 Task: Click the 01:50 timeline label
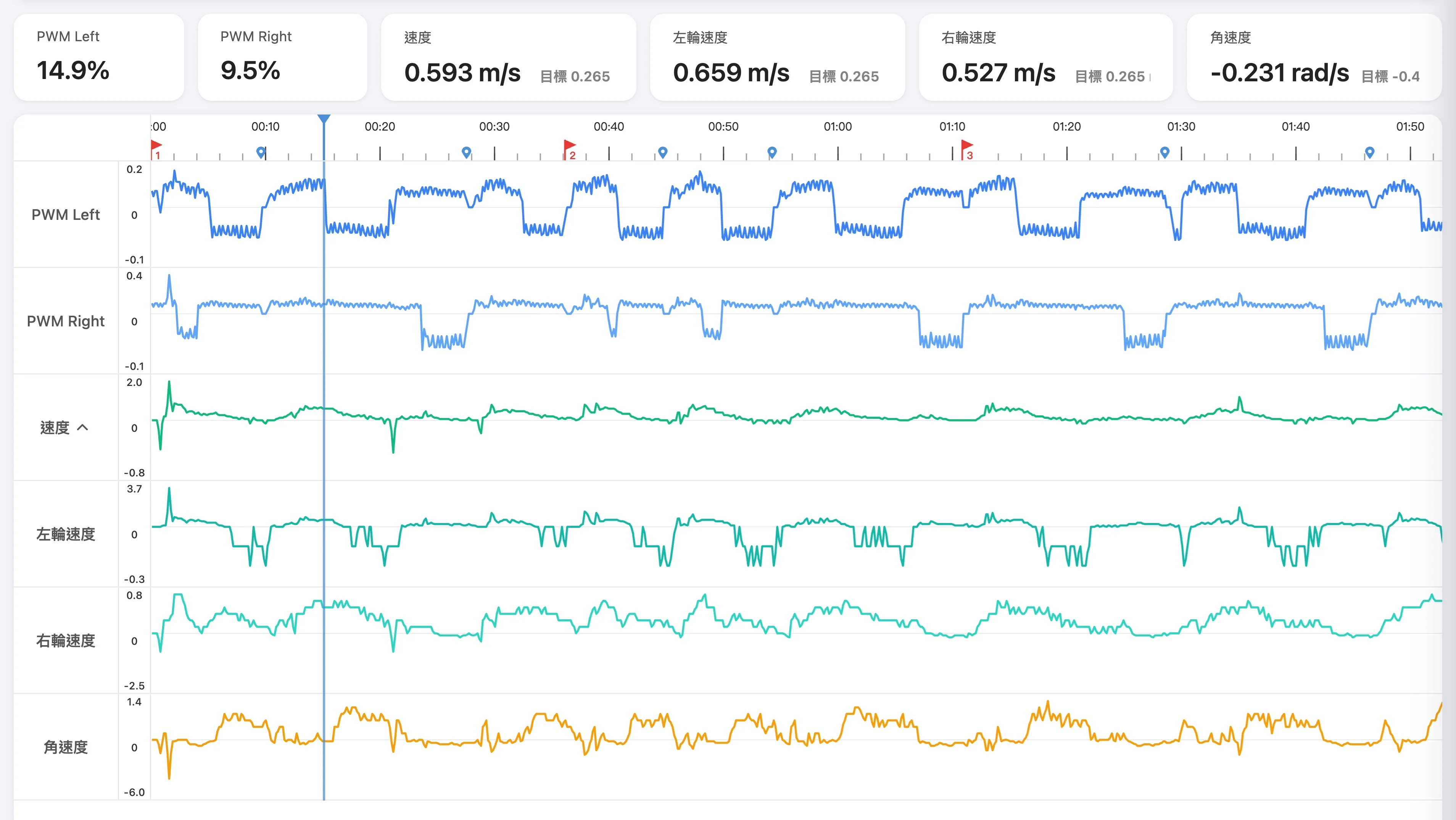click(1410, 127)
